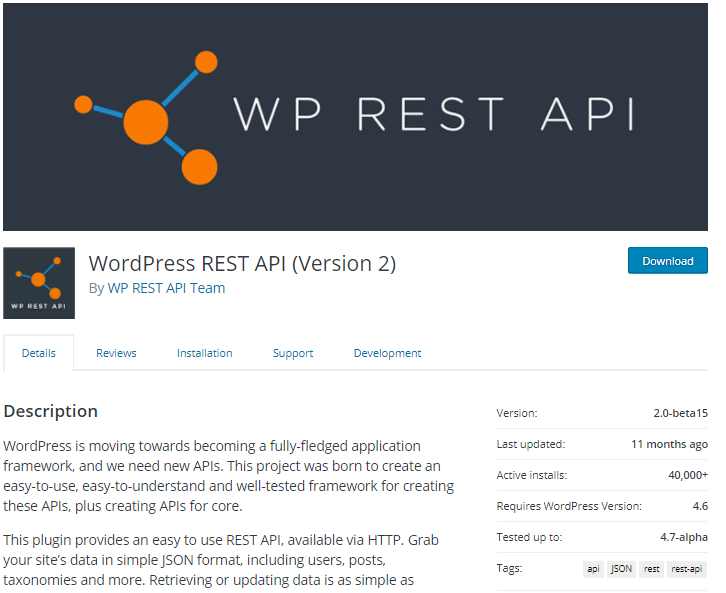The image size is (726, 593).
Task: Click the 'rest-api' tag
Action: (x=687, y=569)
